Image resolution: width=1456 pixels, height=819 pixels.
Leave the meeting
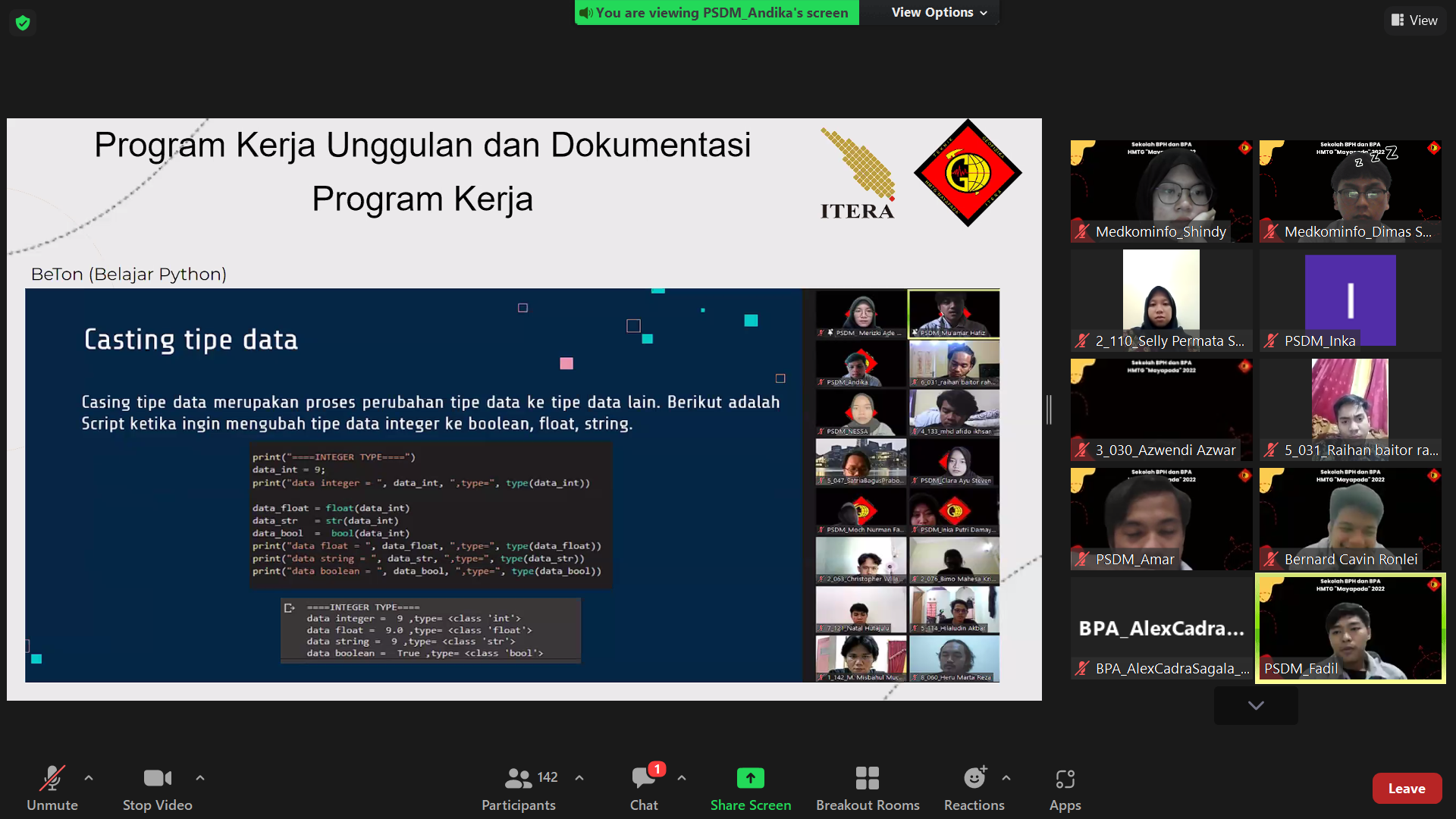(1406, 789)
